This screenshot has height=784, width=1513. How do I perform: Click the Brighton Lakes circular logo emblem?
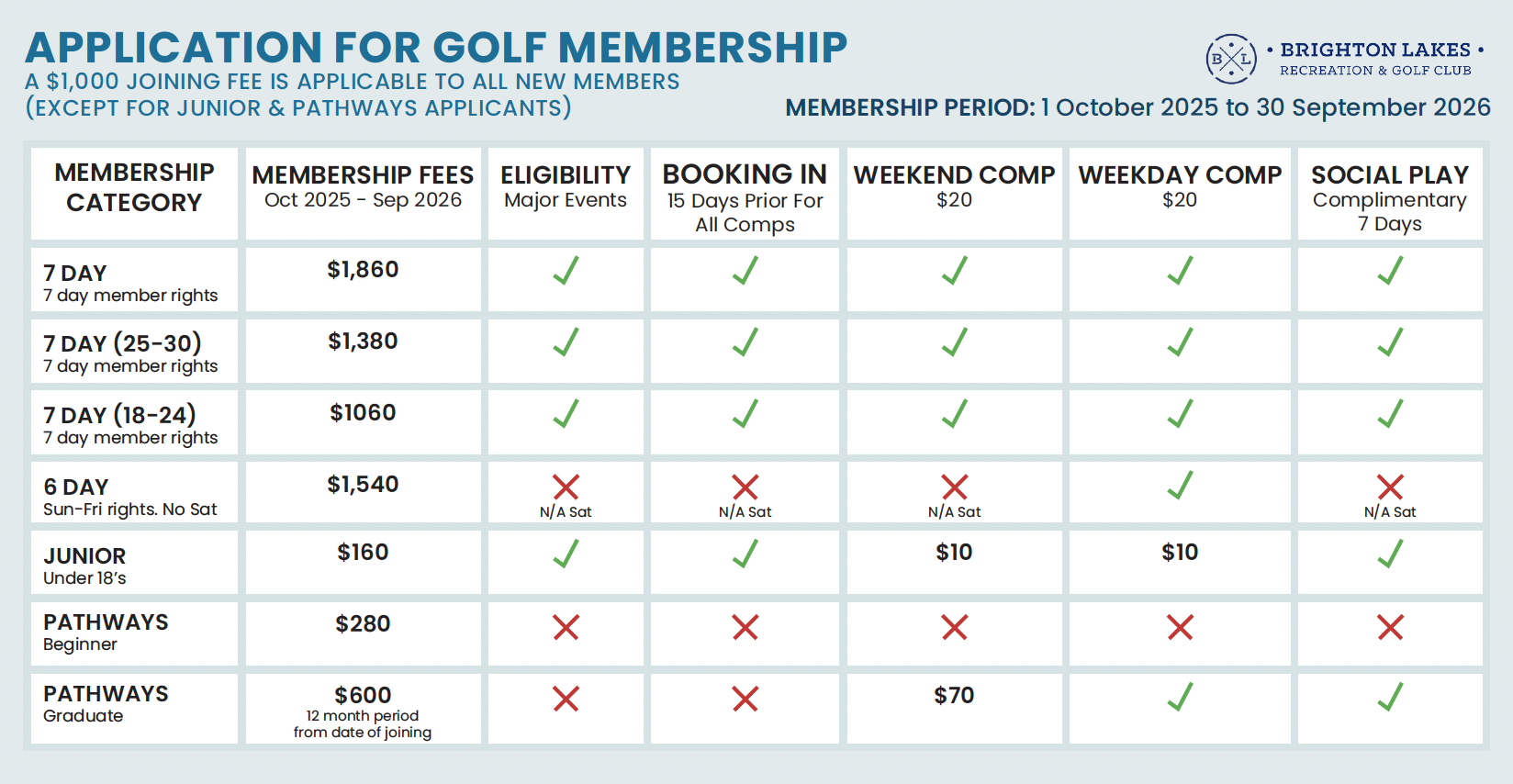[x=1230, y=59]
